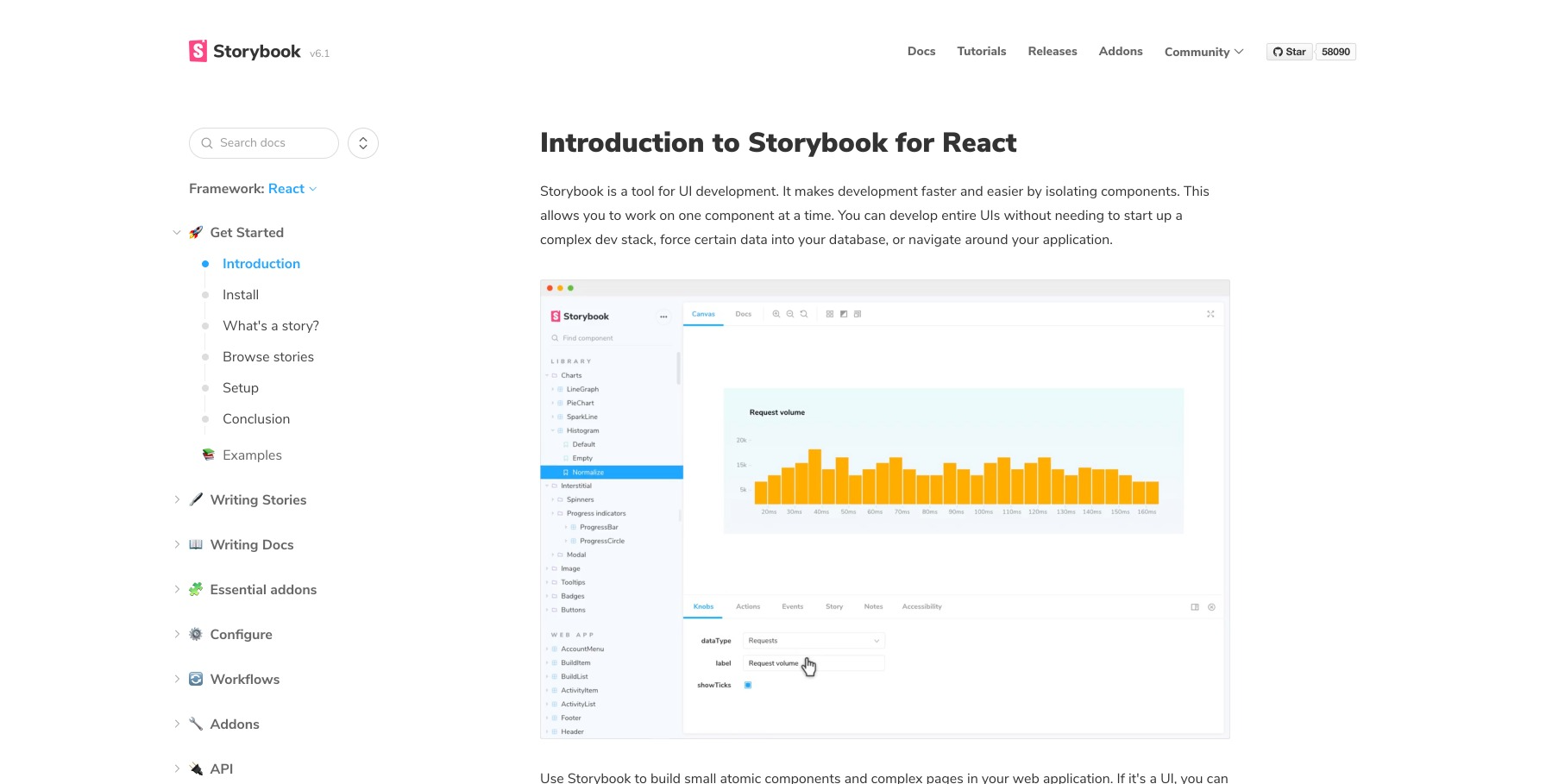Select the pencil icon next to Writing Stories
Image resolution: width=1546 pixels, height=784 pixels.
(196, 499)
